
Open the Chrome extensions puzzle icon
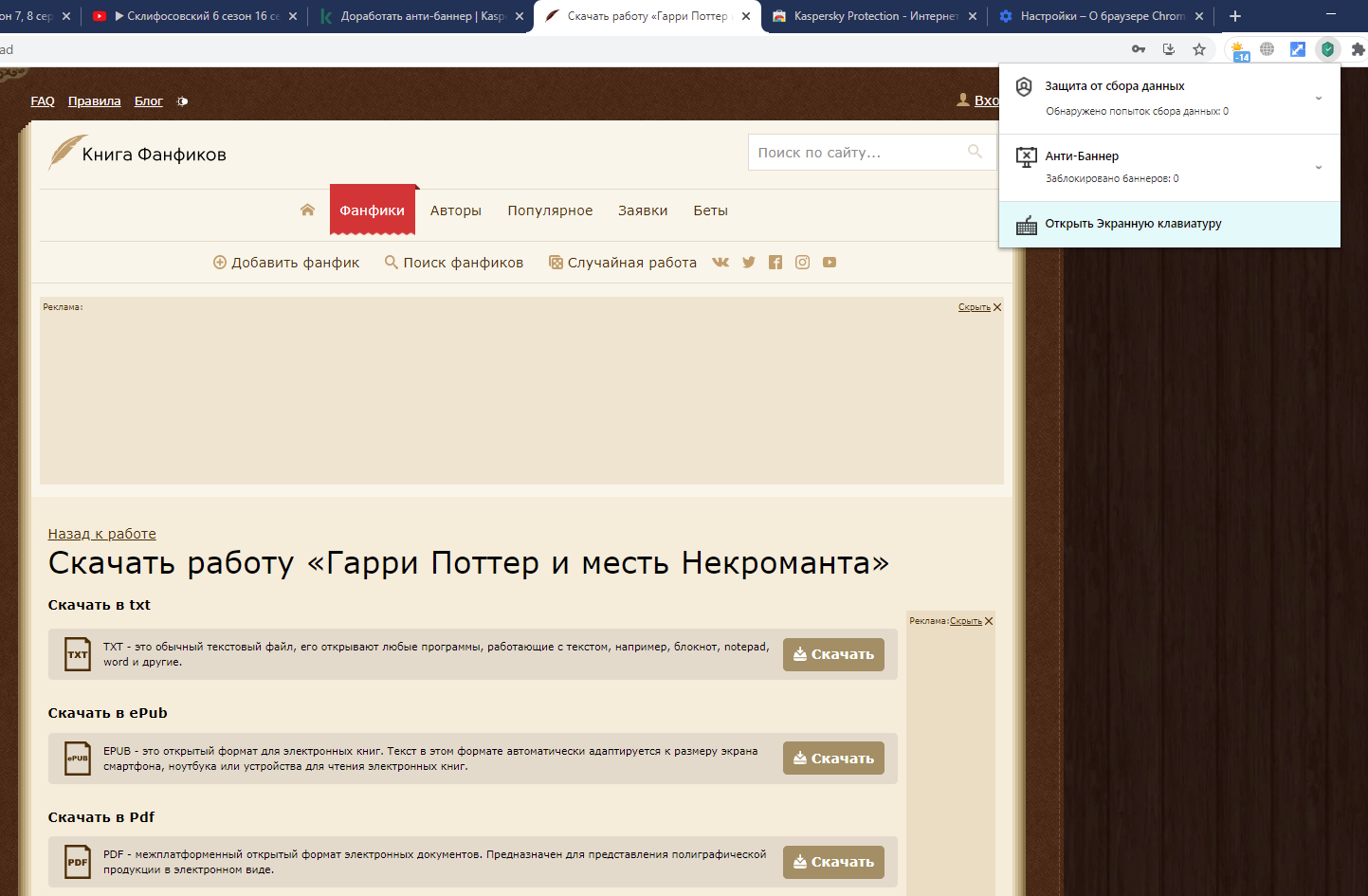pos(1358,49)
